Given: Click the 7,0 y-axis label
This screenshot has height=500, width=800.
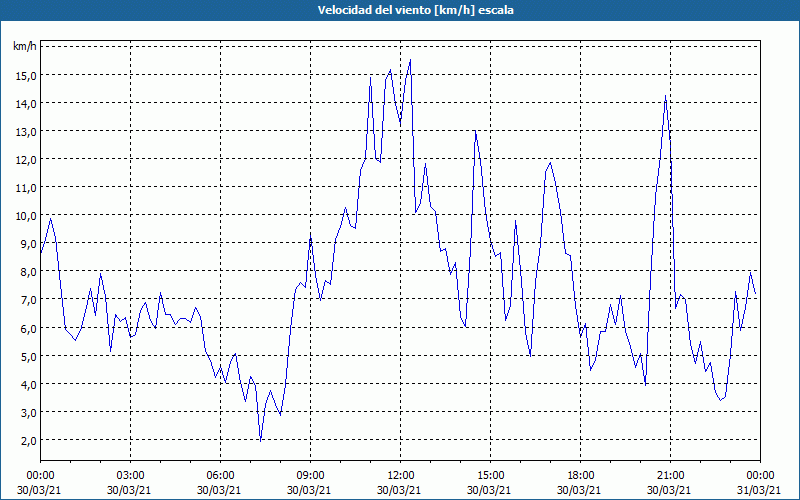Looking at the screenshot, I should coord(28,300).
